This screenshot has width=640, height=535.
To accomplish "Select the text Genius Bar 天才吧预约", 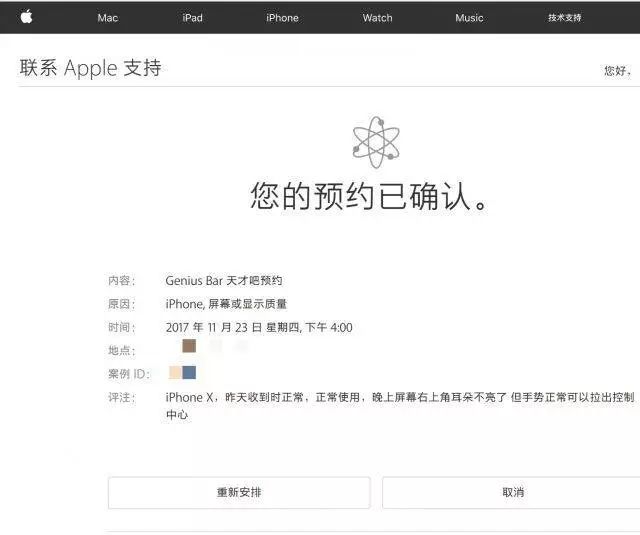I will pyautogui.click(x=224, y=280).
